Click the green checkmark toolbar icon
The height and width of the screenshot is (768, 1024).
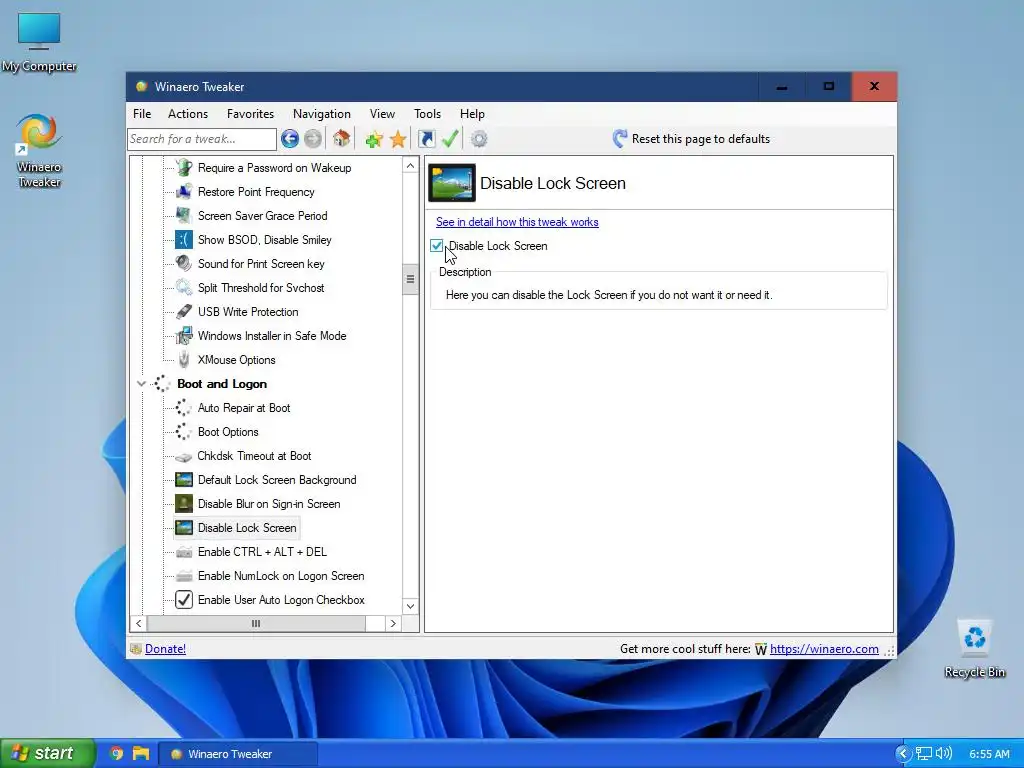point(450,138)
